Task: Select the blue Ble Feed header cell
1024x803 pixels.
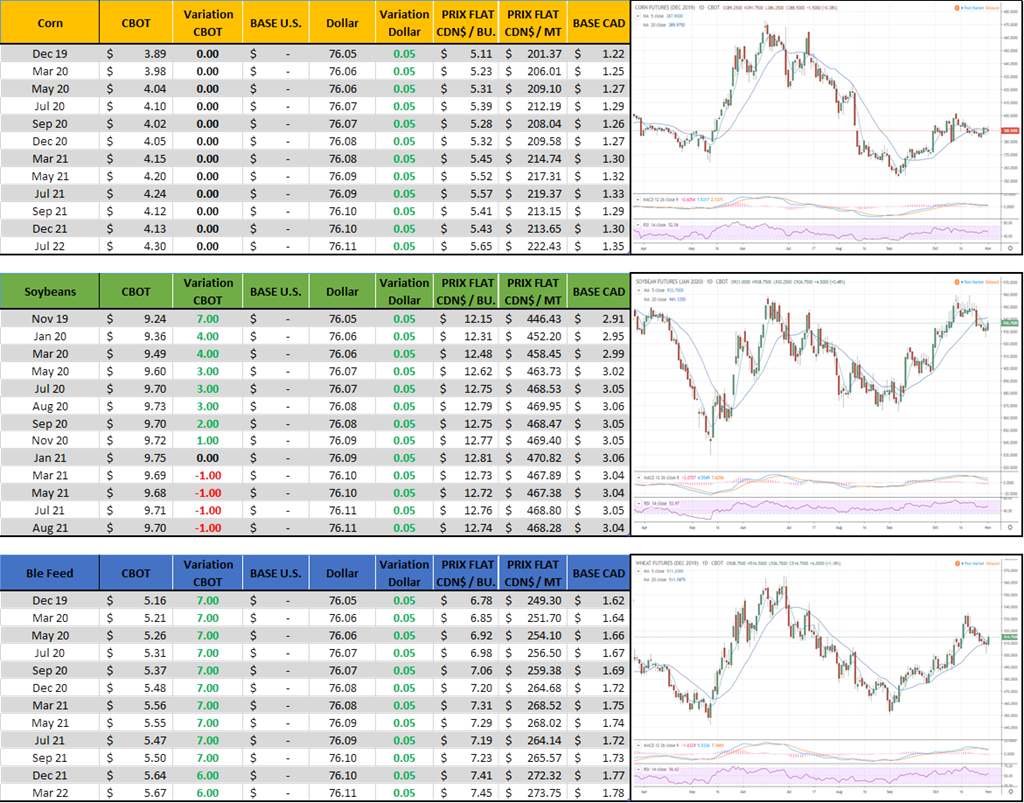Action: click(50, 573)
